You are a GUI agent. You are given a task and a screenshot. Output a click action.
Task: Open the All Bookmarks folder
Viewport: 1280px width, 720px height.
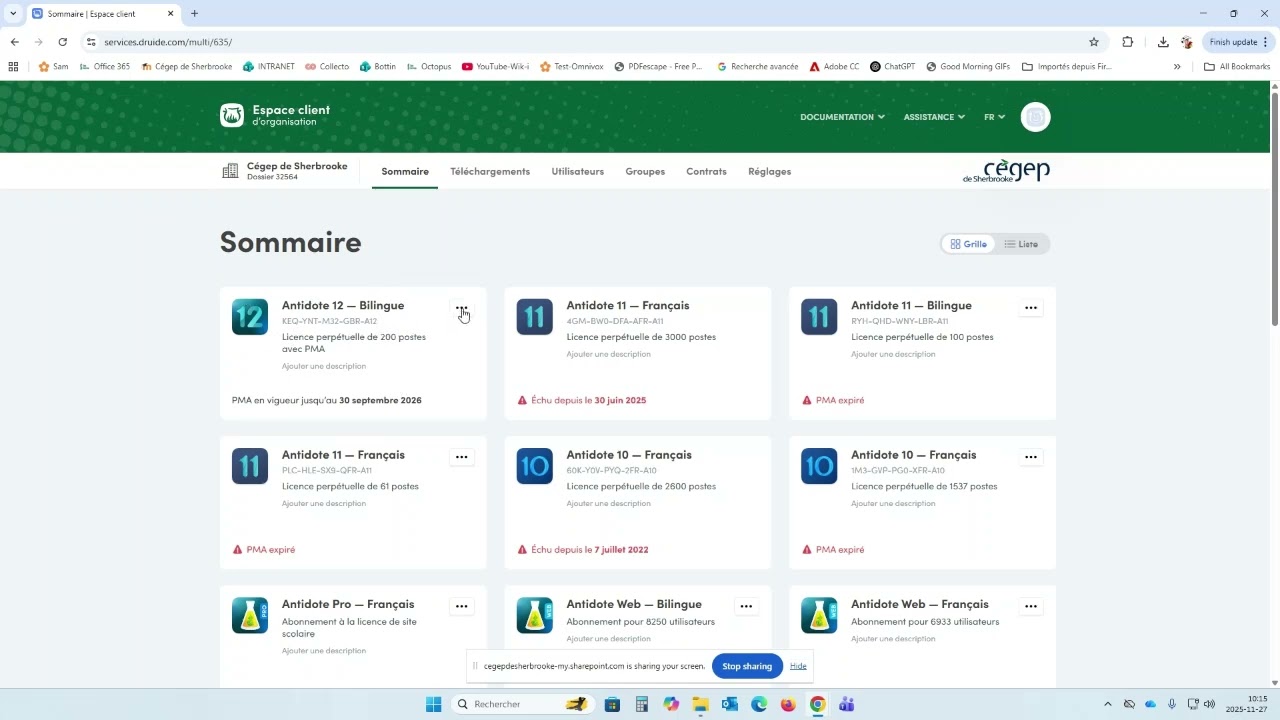[x=1237, y=67]
